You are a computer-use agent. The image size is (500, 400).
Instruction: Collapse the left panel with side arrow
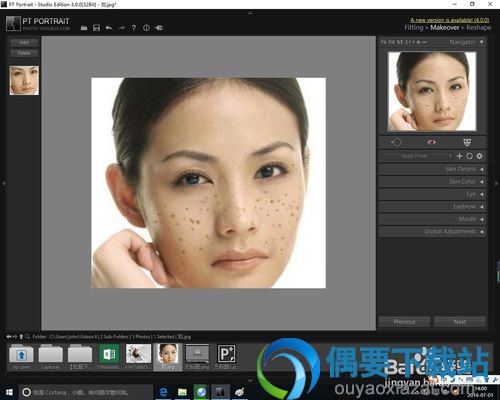[3, 183]
